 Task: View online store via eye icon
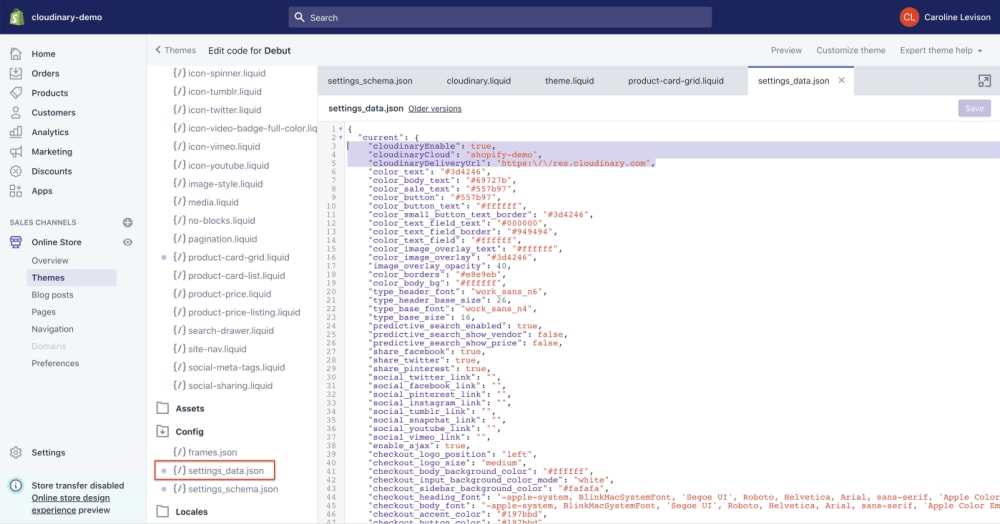click(128, 242)
